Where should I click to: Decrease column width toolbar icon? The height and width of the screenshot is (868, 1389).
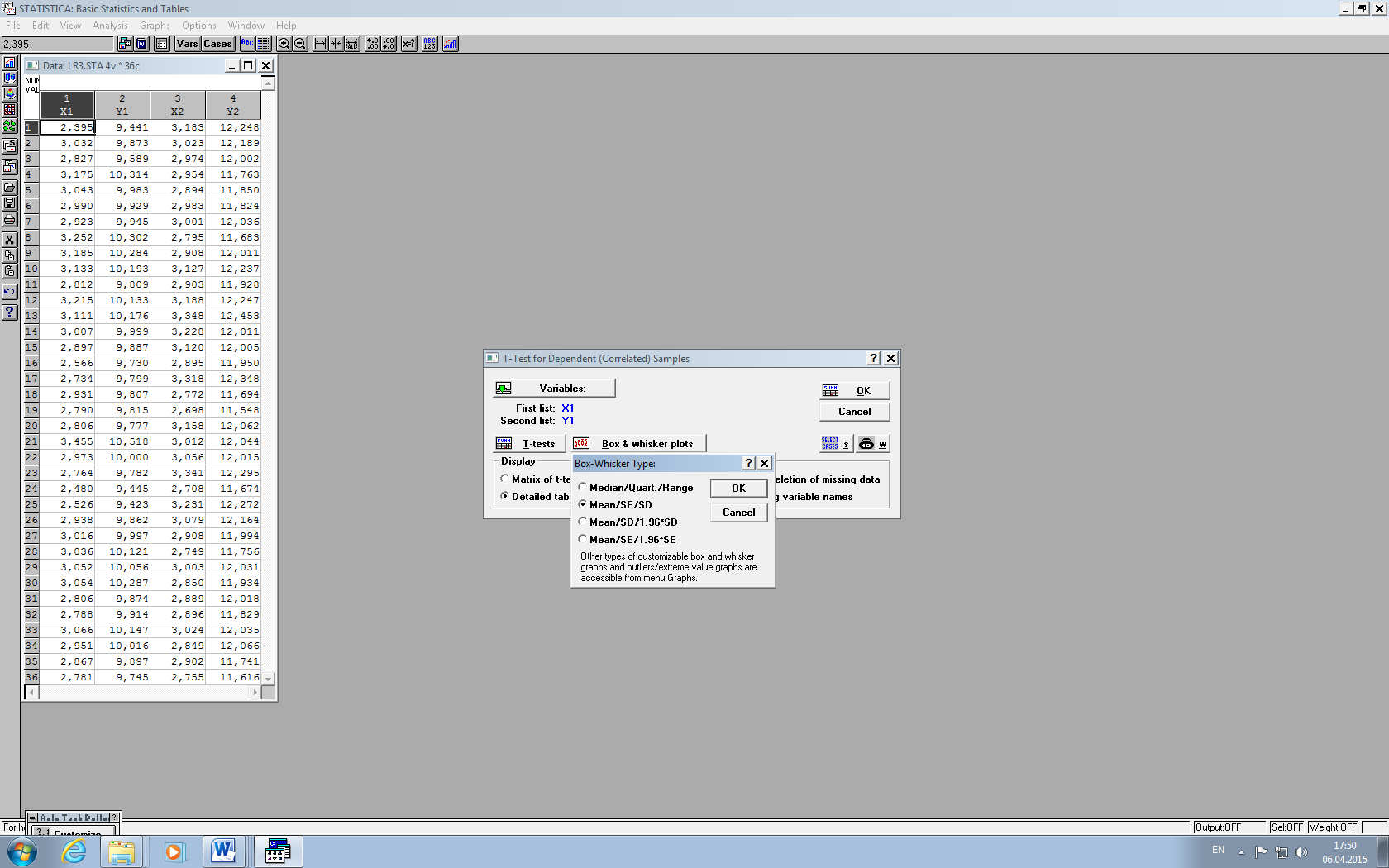336,44
